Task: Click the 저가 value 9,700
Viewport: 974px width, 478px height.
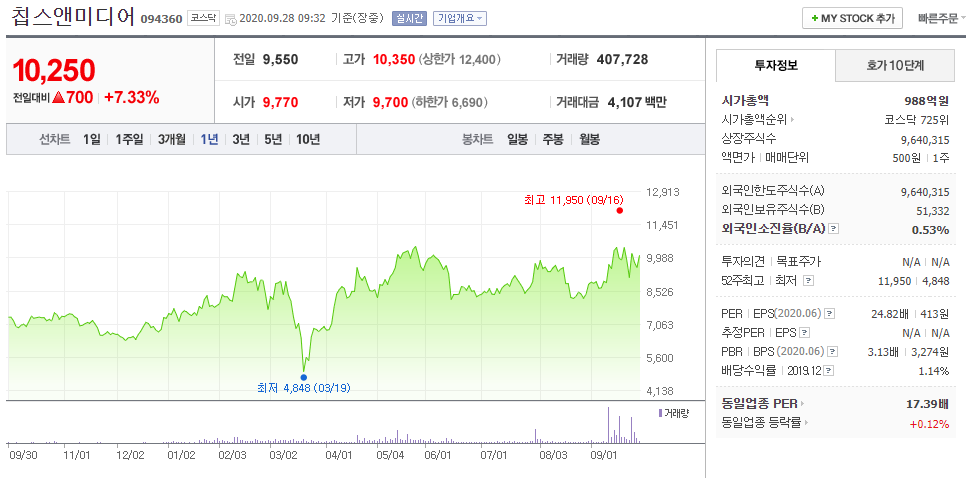Action: pyautogui.click(x=391, y=102)
